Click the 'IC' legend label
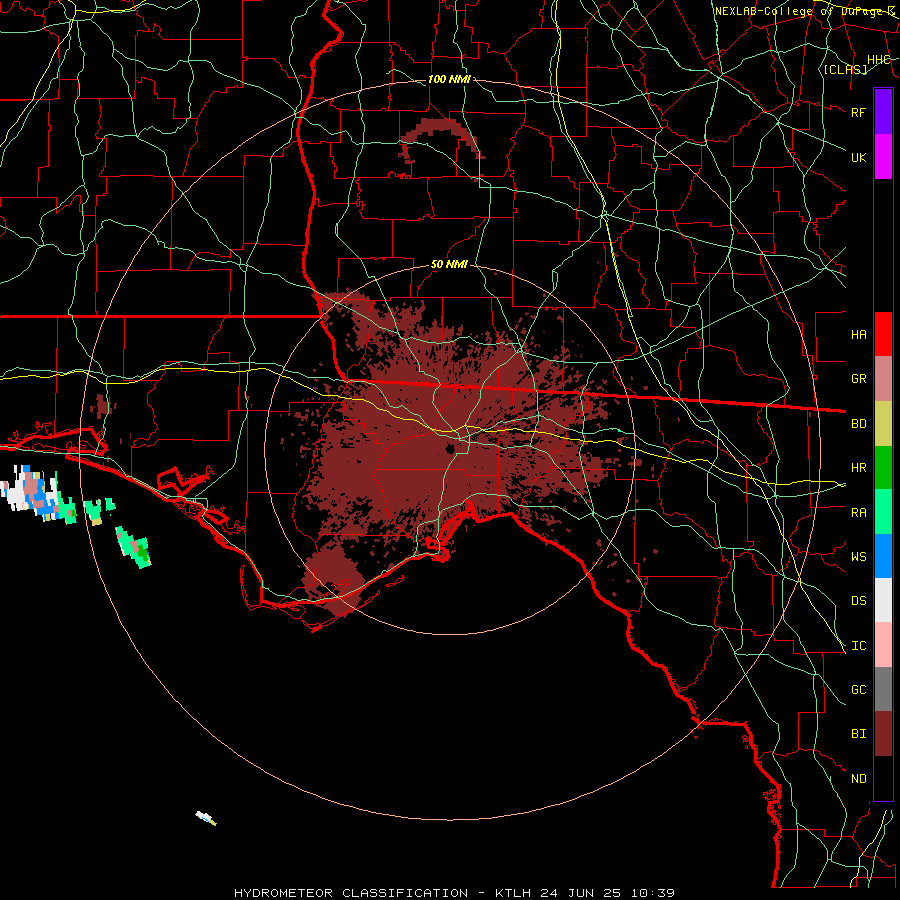The width and height of the screenshot is (900, 900). (858, 646)
